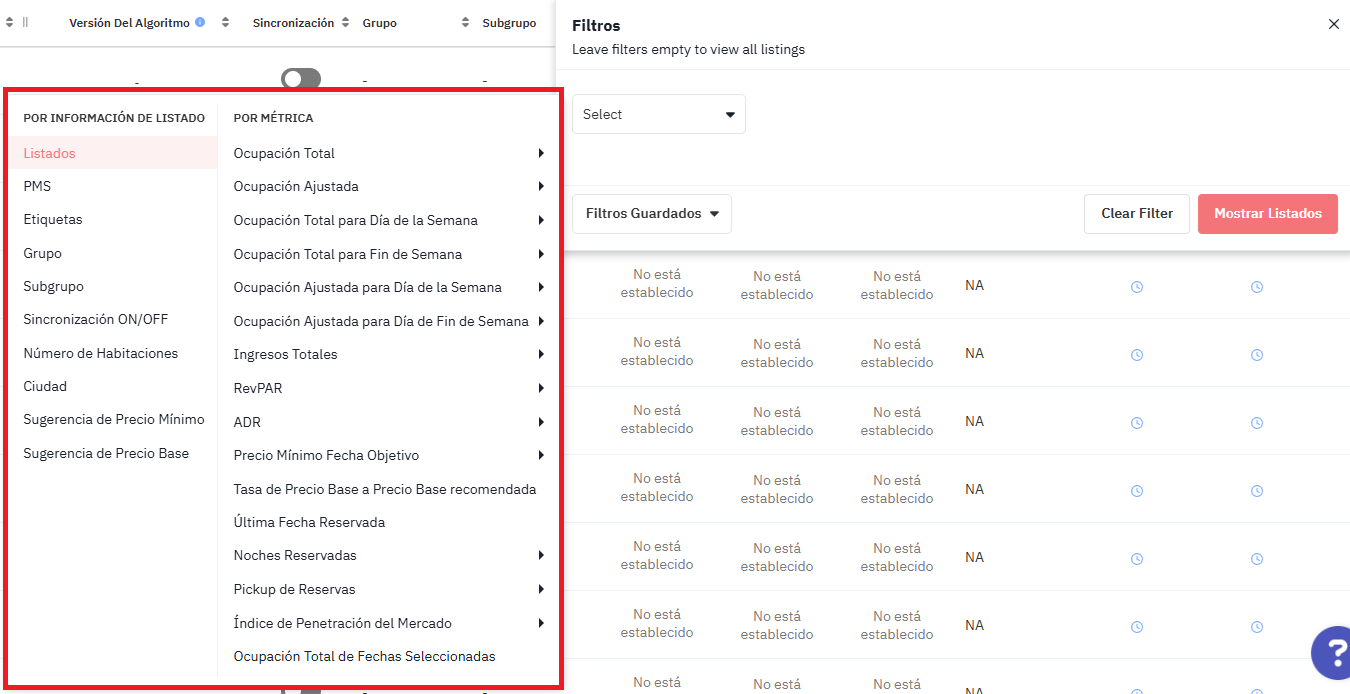The height and width of the screenshot is (694, 1350).
Task: Expand Ocupación Total submenu arrow
Action: click(540, 153)
